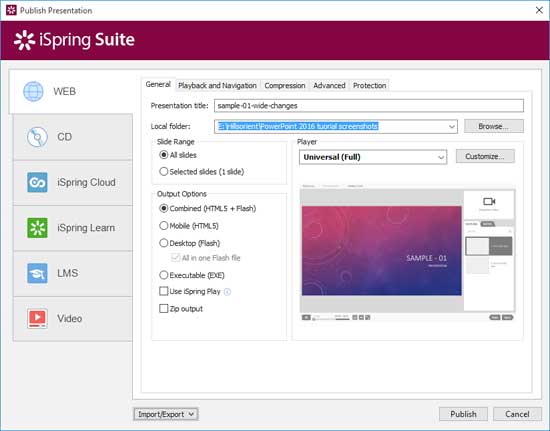This screenshot has height=431, width=550.
Task: Toggle the All in one Flash file checkbox
Action: pyautogui.click(x=175, y=258)
